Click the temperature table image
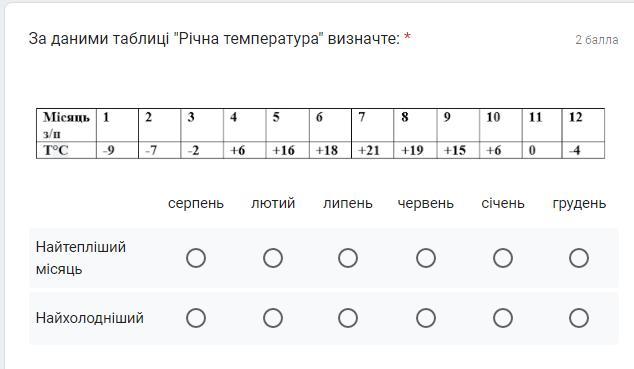 (x=320, y=133)
